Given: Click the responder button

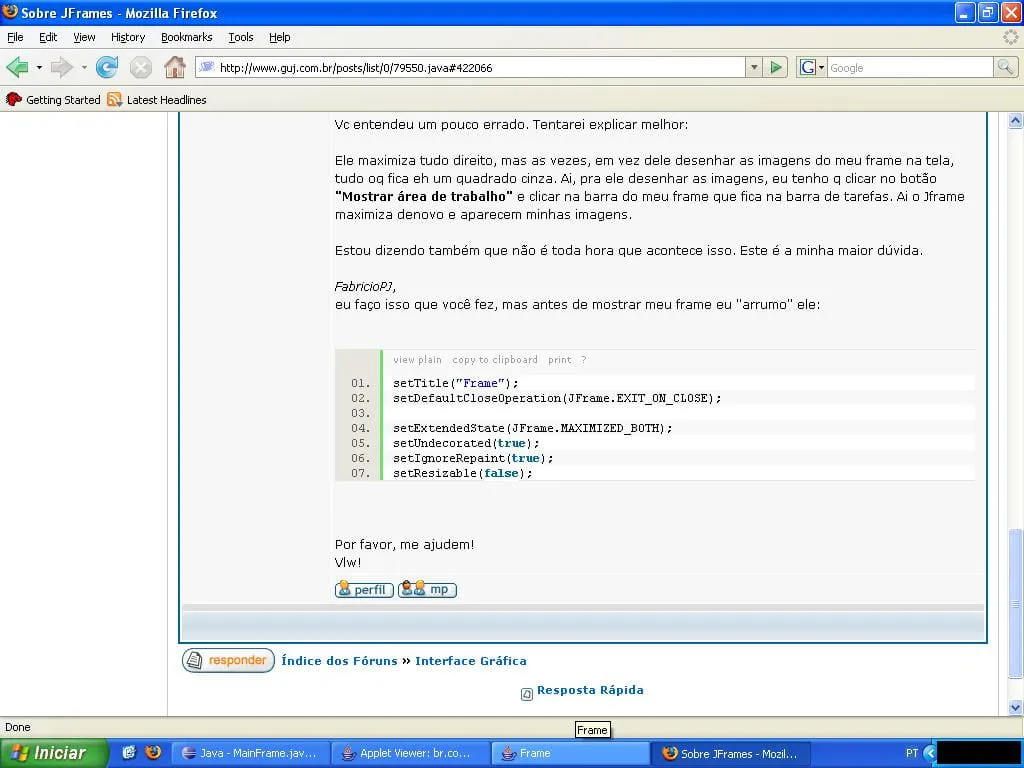Looking at the screenshot, I should coord(228,660).
